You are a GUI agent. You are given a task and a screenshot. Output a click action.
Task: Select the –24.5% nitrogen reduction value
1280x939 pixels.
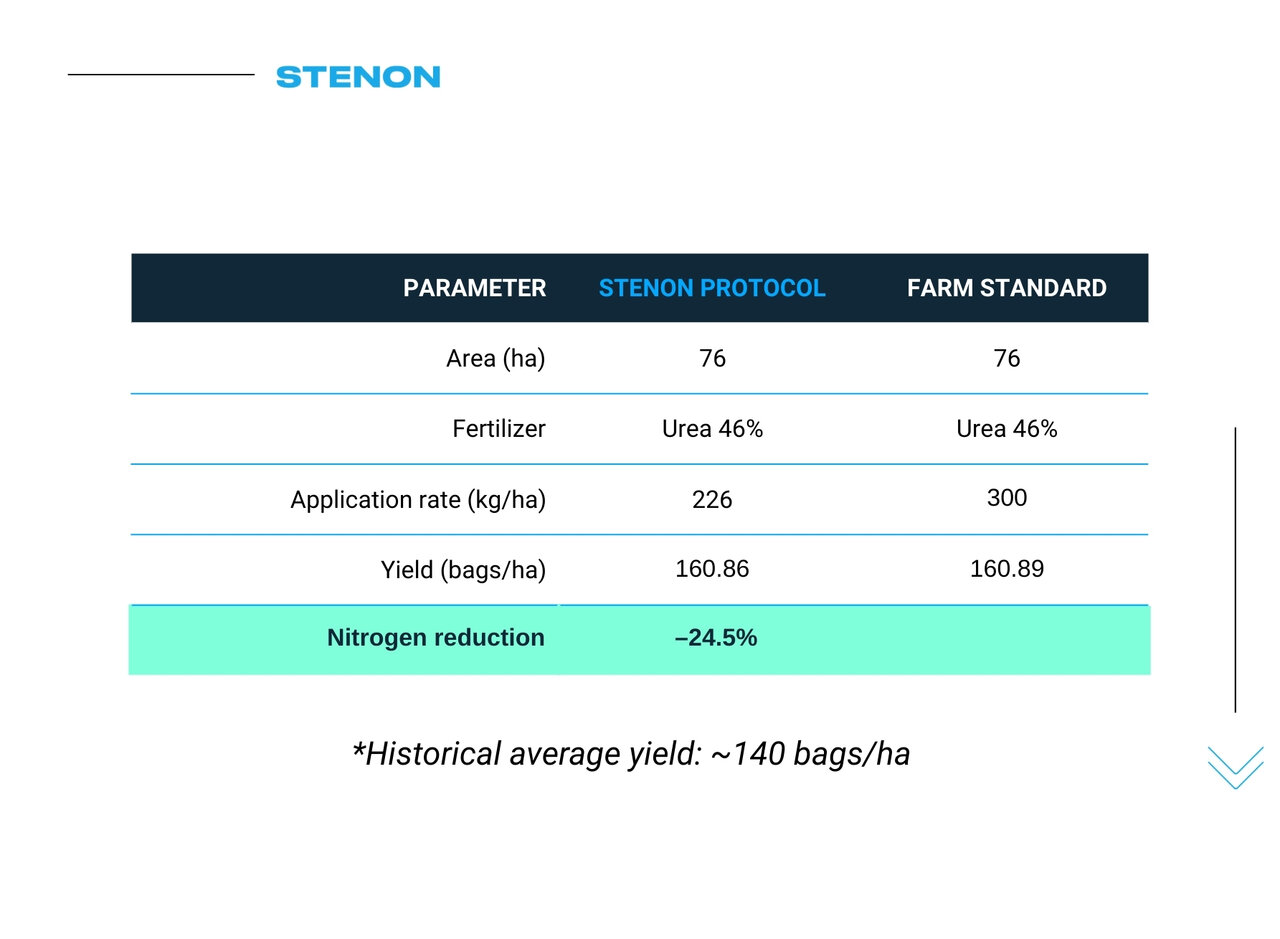(x=716, y=638)
